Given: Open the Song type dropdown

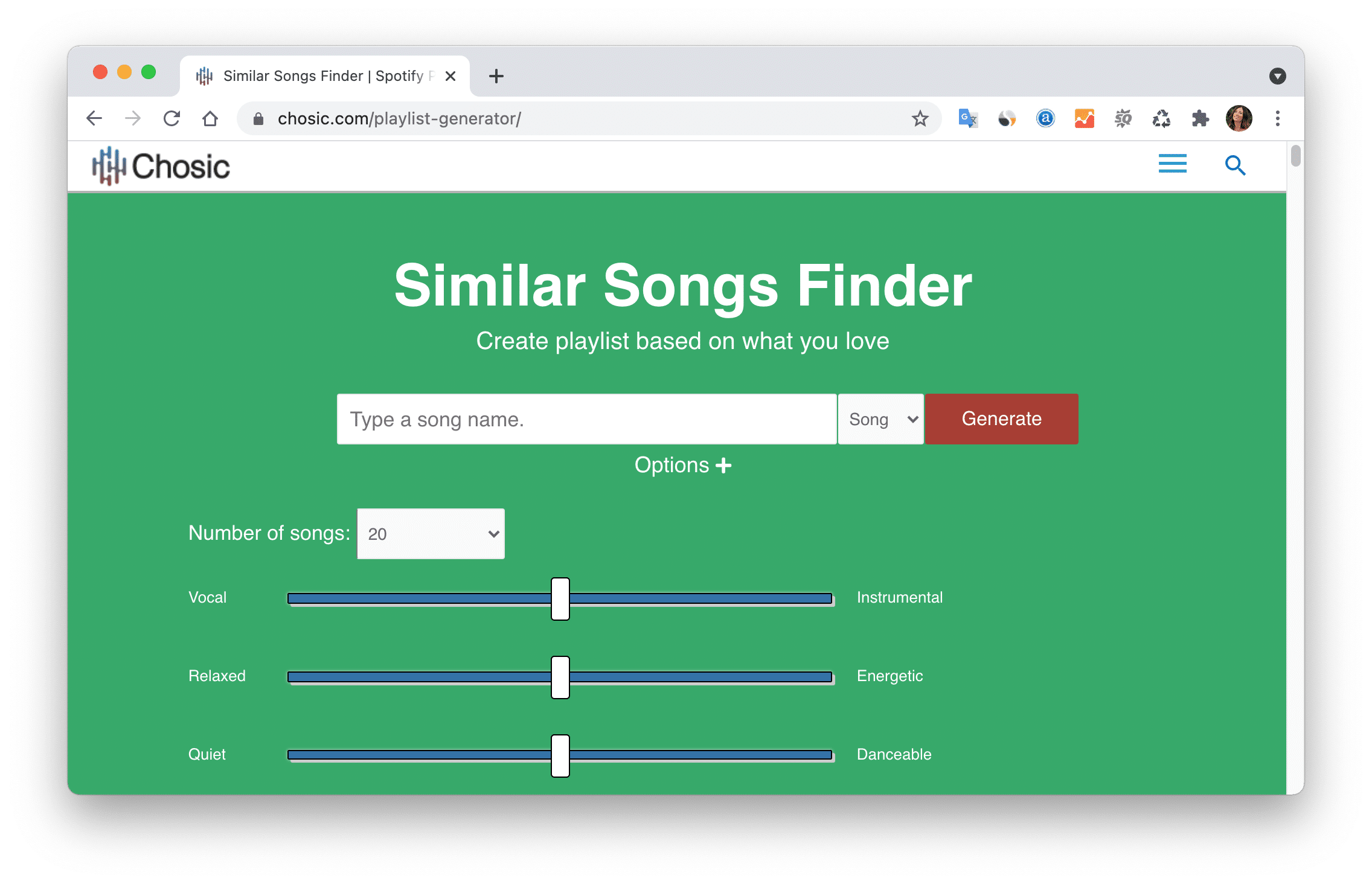Looking at the screenshot, I should [x=880, y=418].
